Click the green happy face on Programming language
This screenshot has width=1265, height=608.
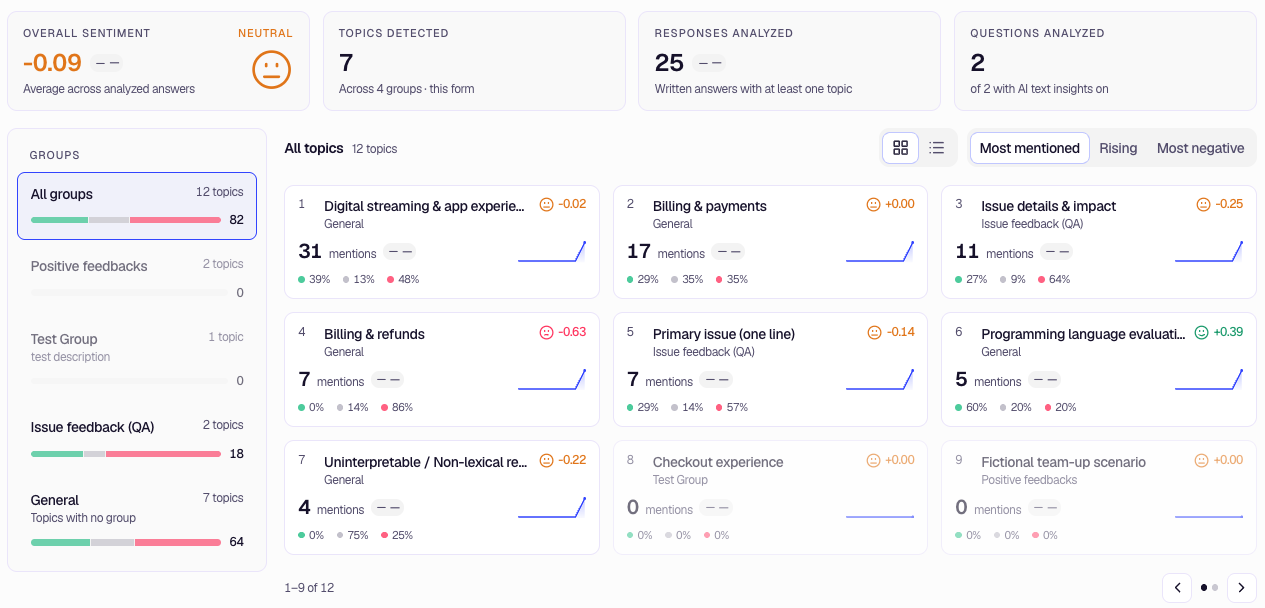click(x=1202, y=332)
